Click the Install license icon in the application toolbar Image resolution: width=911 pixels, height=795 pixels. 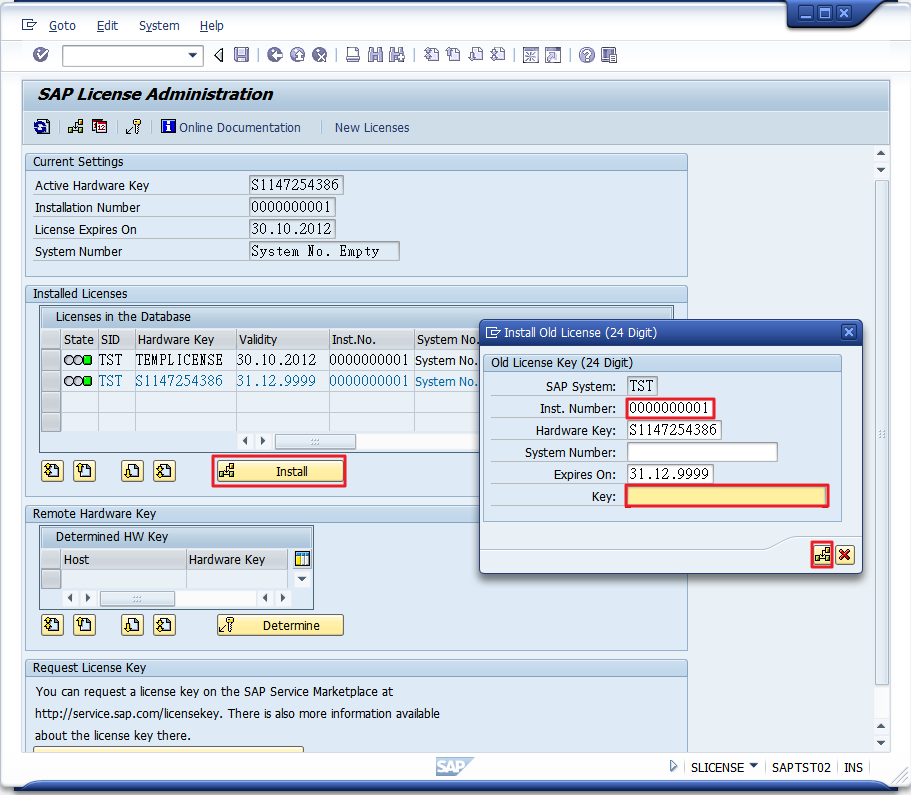click(x=76, y=127)
